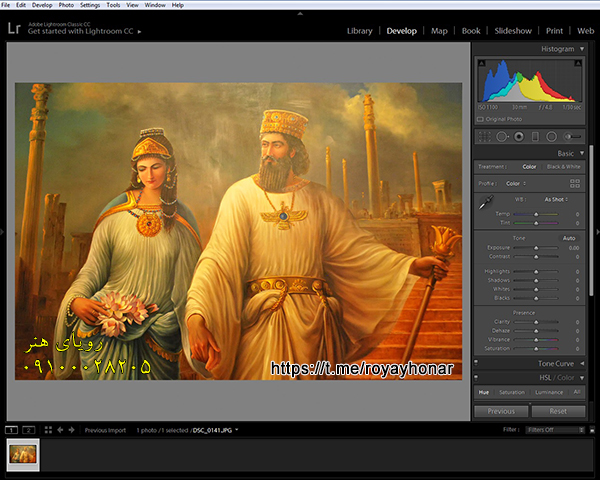Click the Exposure slider handle

click(535, 247)
